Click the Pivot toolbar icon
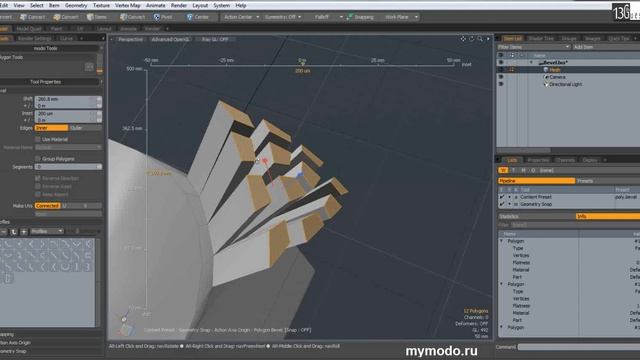 [x=157, y=17]
